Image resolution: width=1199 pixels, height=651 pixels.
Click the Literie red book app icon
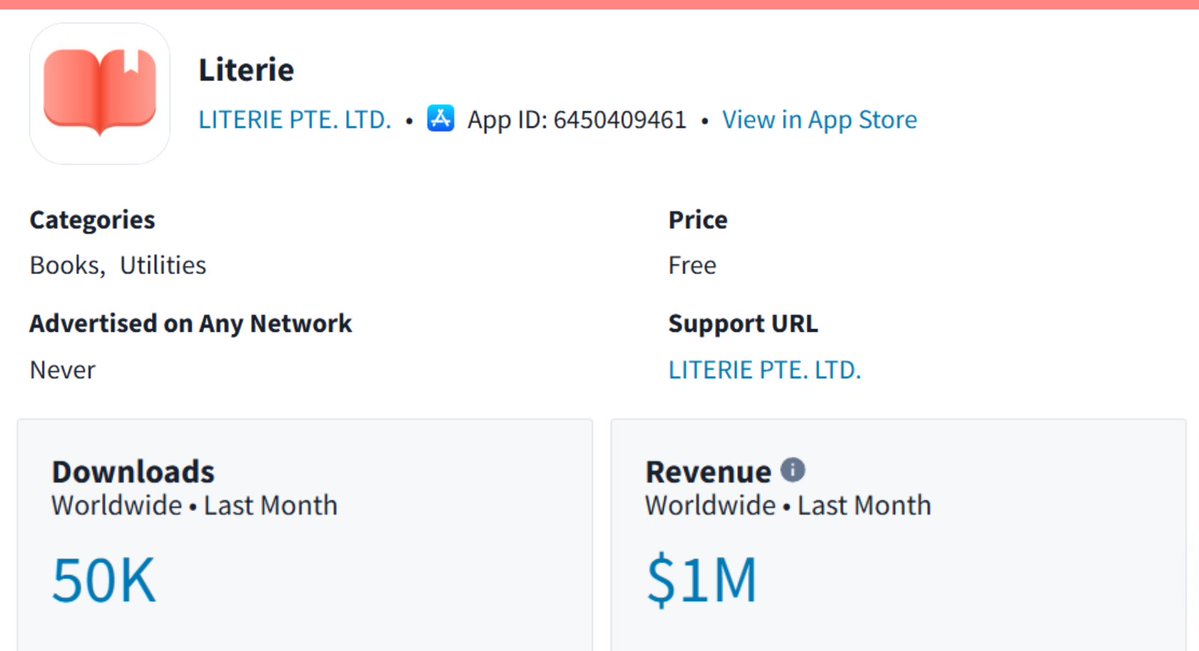99,93
